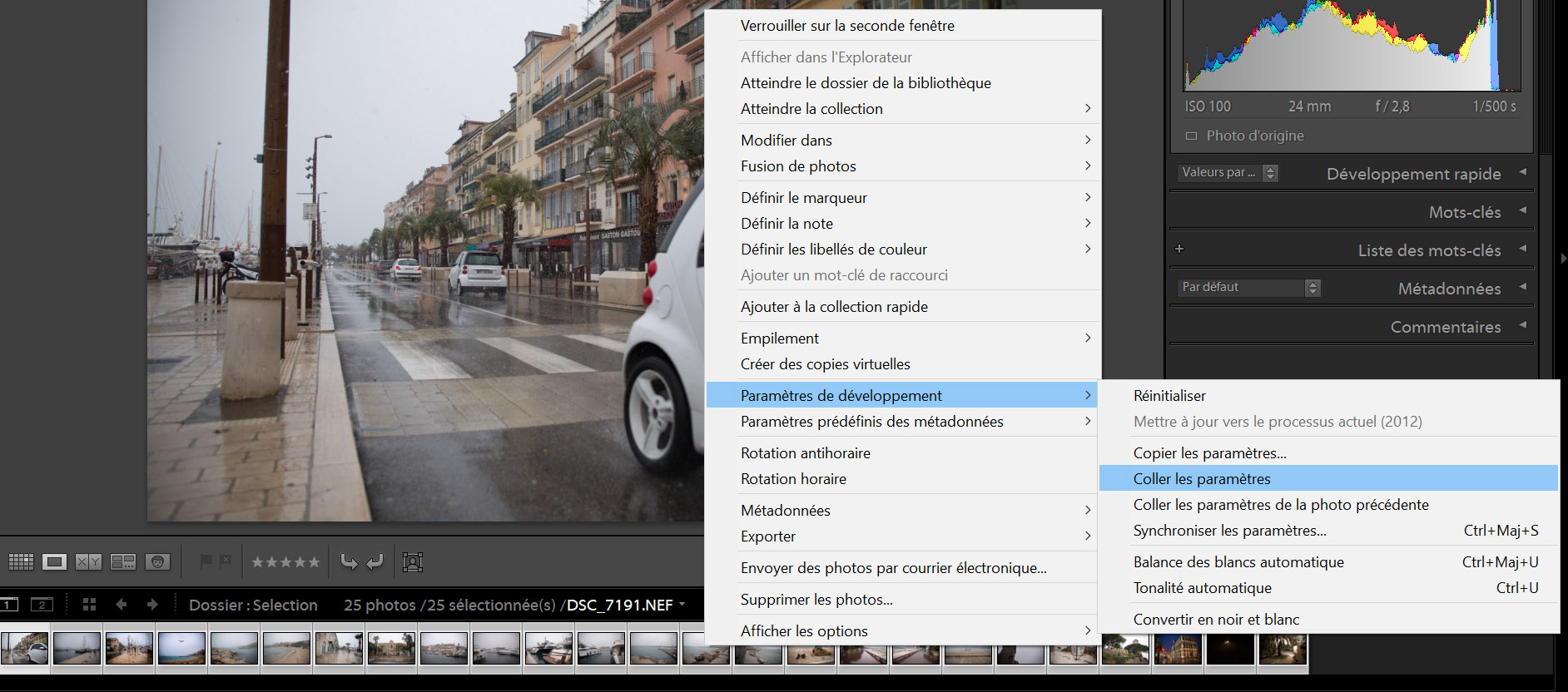Flag photo as picked

coord(206,561)
